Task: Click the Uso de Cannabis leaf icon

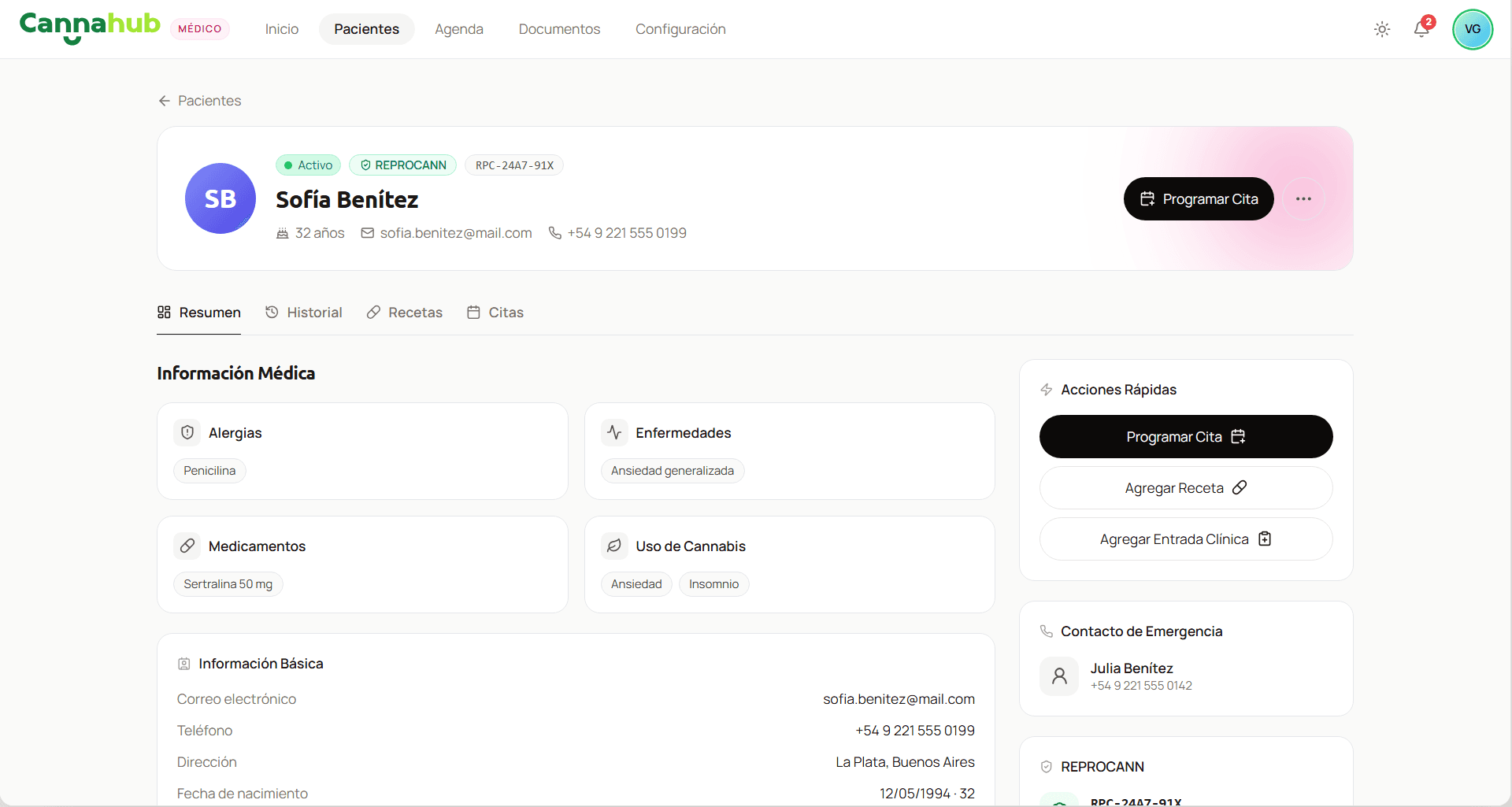Action: coord(614,546)
